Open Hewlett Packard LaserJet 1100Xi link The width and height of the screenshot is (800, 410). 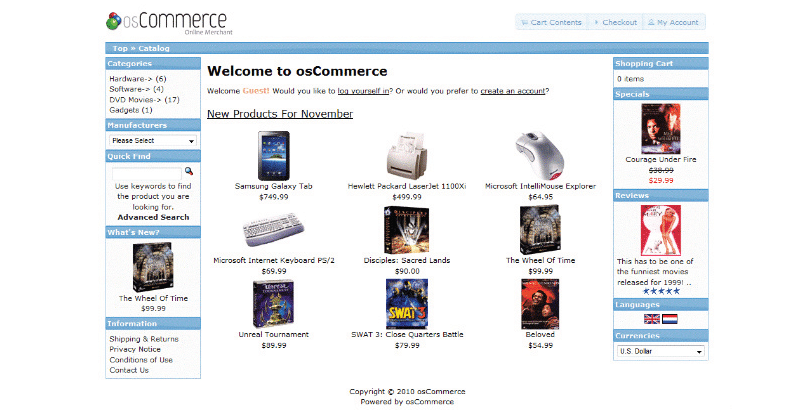[x=407, y=187]
